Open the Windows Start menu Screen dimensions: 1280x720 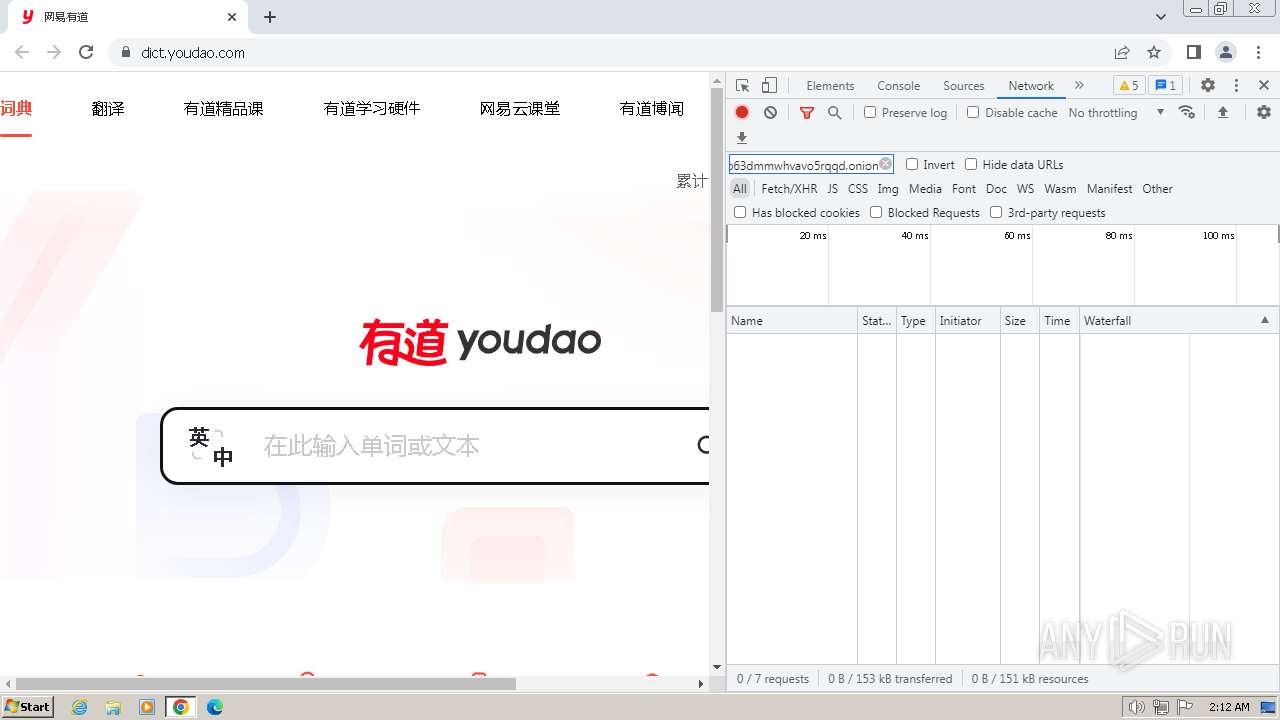click(x=28, y=707)
